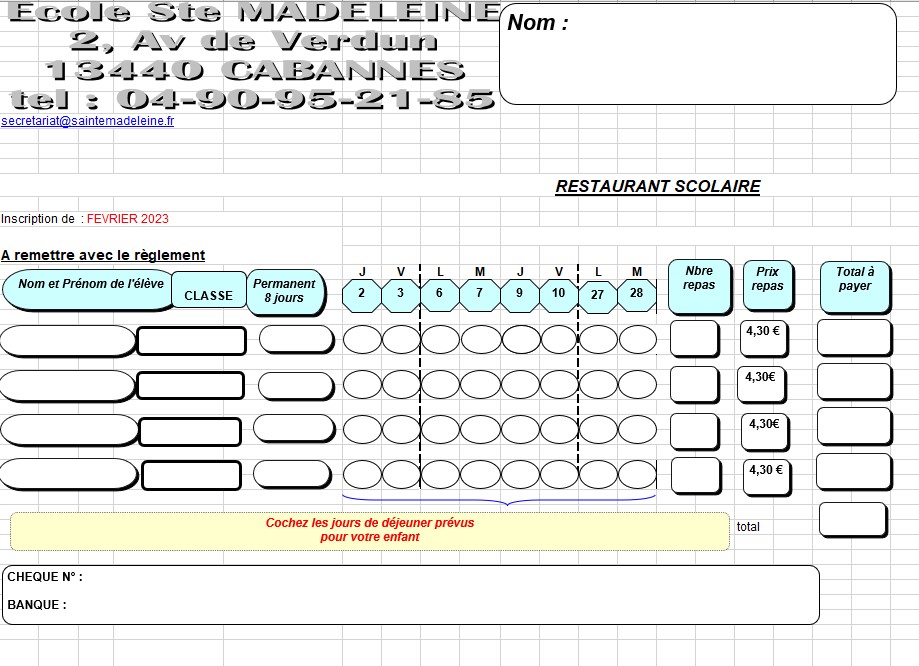Viewport: 919px width, 666px height.
Task: Select Nbre repas box in first student row
Action: point(694,338)
